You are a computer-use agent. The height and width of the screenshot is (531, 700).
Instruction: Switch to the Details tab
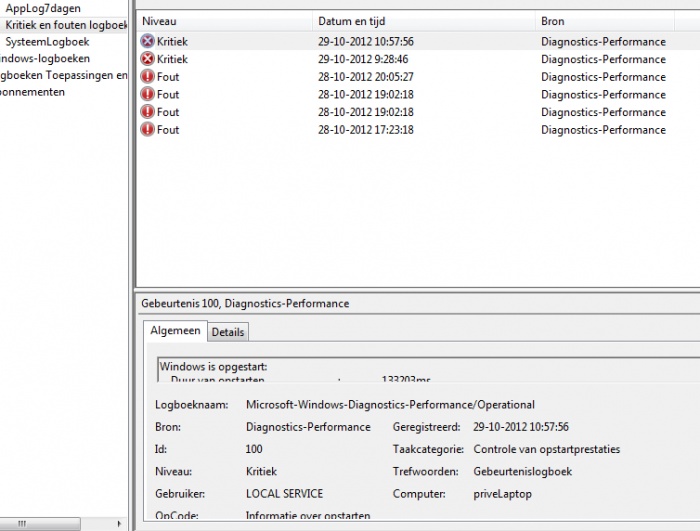point(228,332)
